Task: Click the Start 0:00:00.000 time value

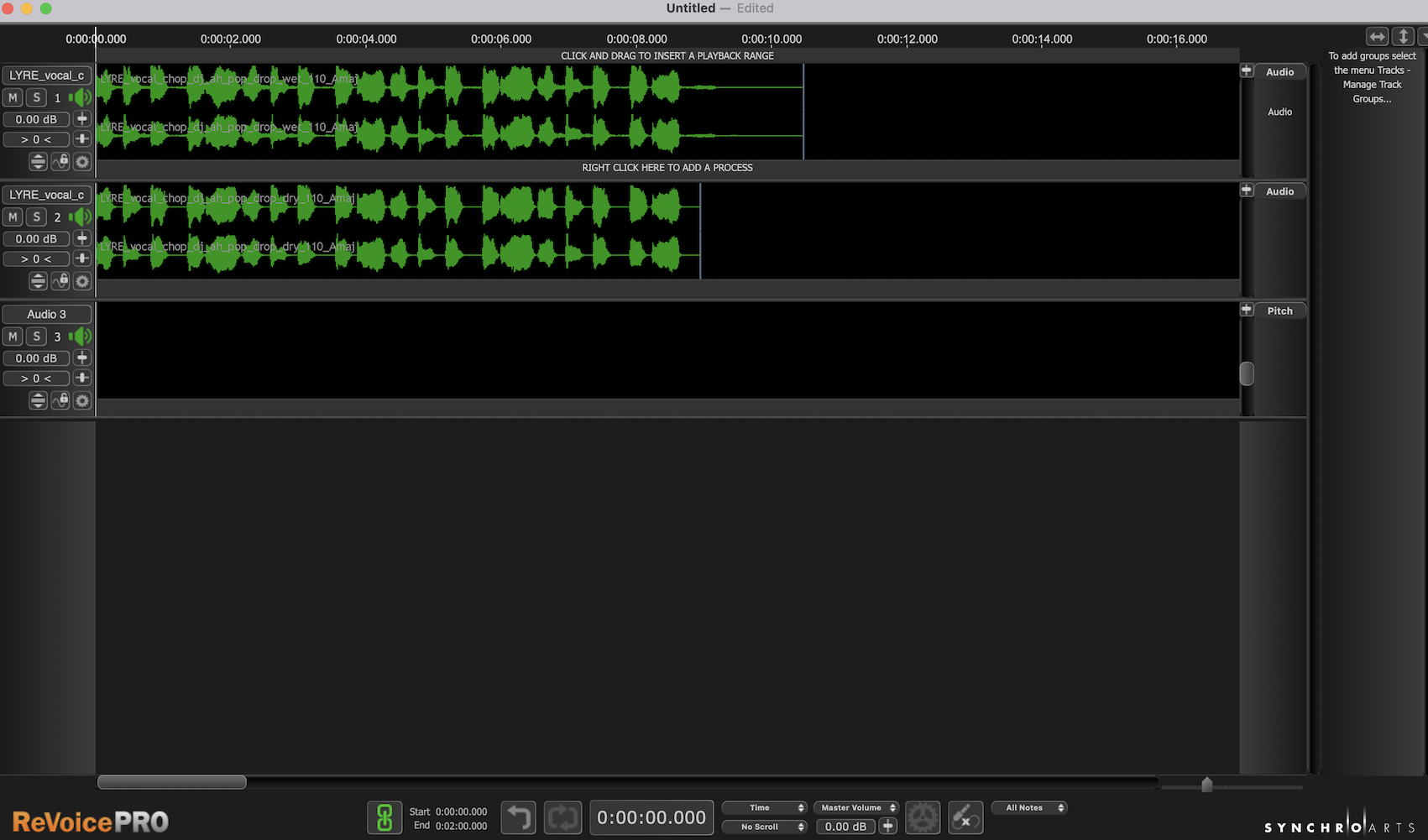Action: click(x=461, y=811)
